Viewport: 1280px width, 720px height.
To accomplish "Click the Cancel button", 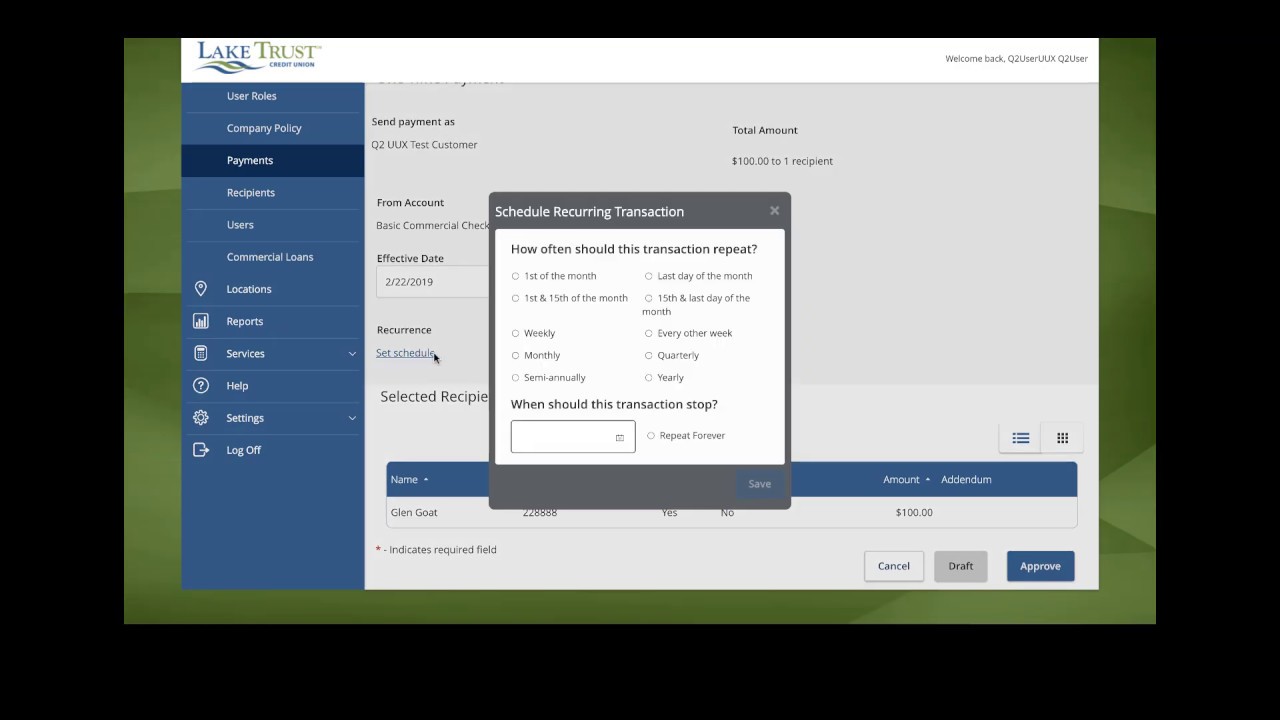I will coord(894,566).
